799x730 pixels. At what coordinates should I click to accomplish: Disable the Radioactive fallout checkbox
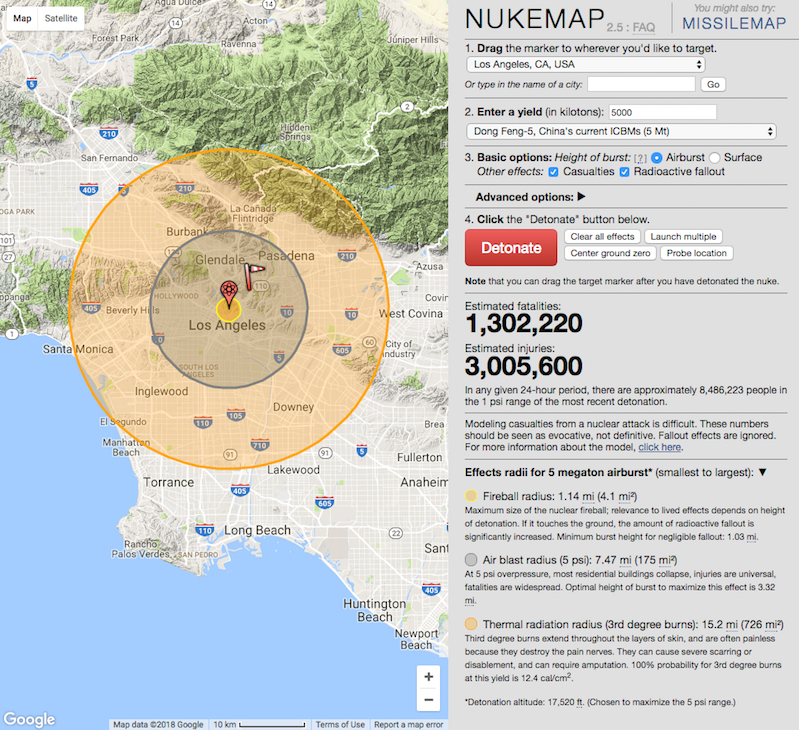626,172
